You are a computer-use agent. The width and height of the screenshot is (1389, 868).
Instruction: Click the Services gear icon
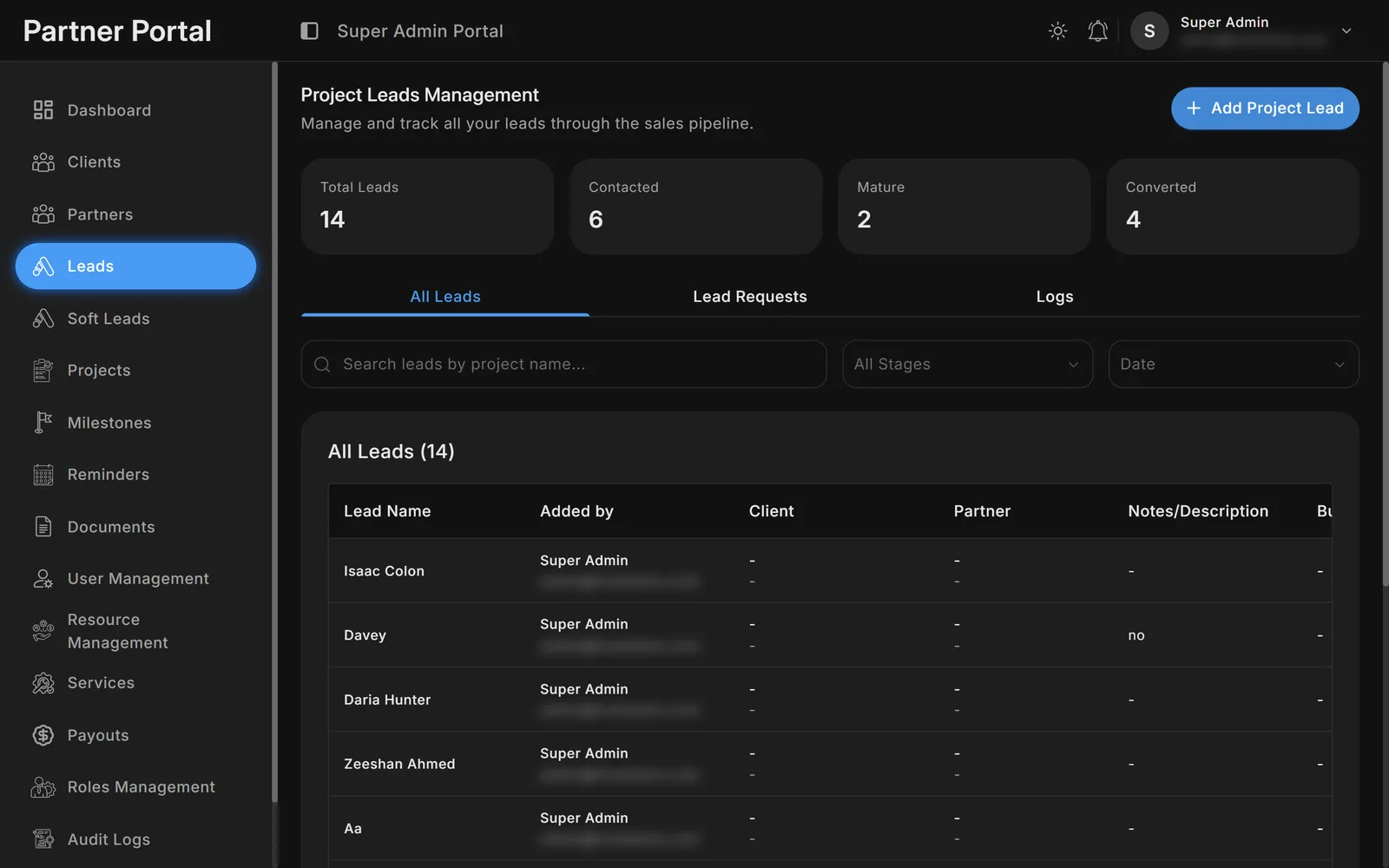[43, 683]
